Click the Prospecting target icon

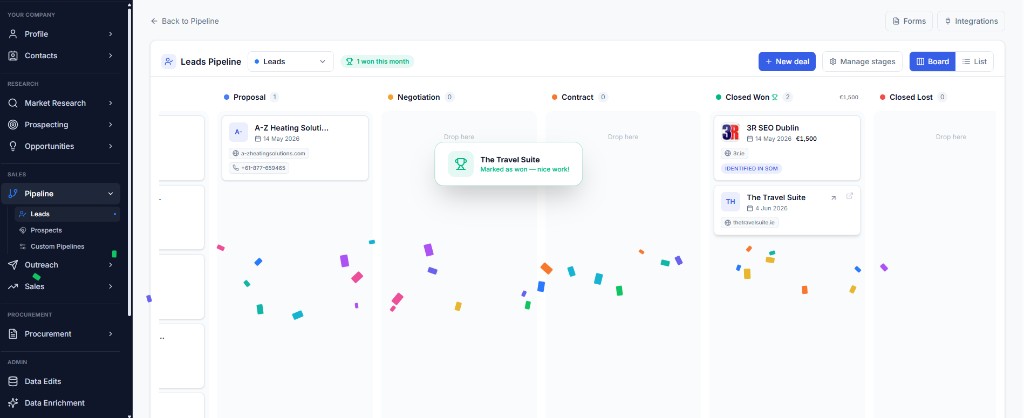[12, 125]
